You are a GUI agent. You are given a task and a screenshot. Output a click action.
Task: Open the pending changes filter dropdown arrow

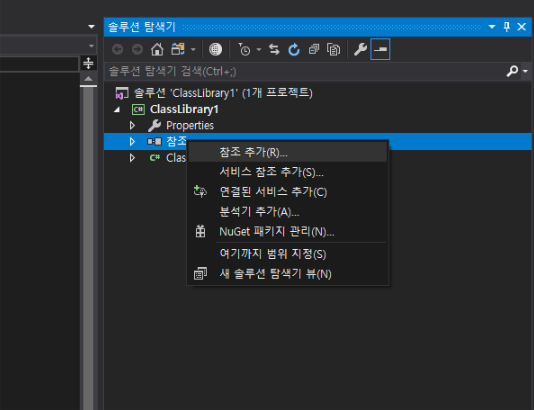(x=259, y=50)
